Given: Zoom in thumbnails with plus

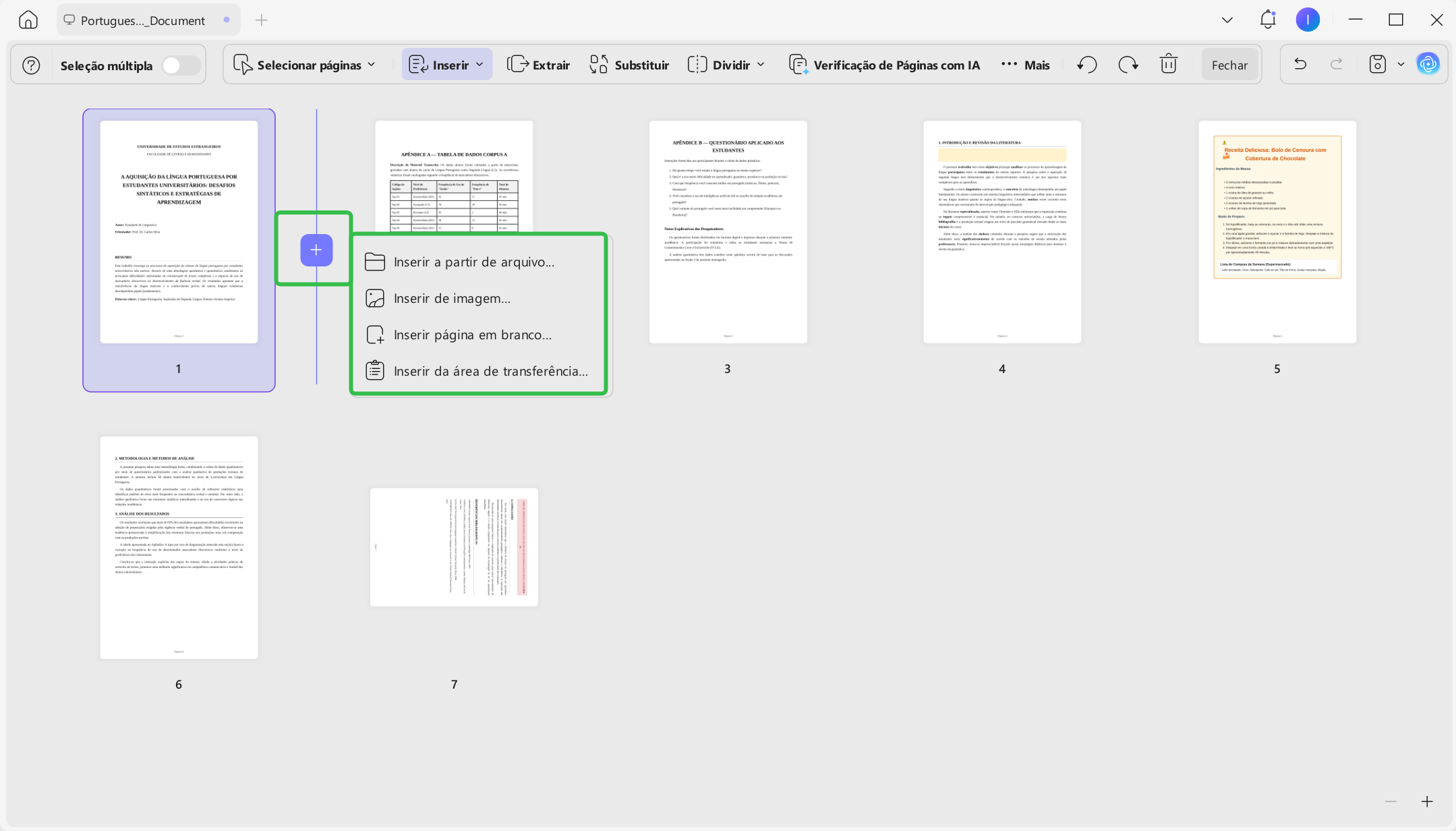Looking at the screenshot, I should [x=1427, y=801].
